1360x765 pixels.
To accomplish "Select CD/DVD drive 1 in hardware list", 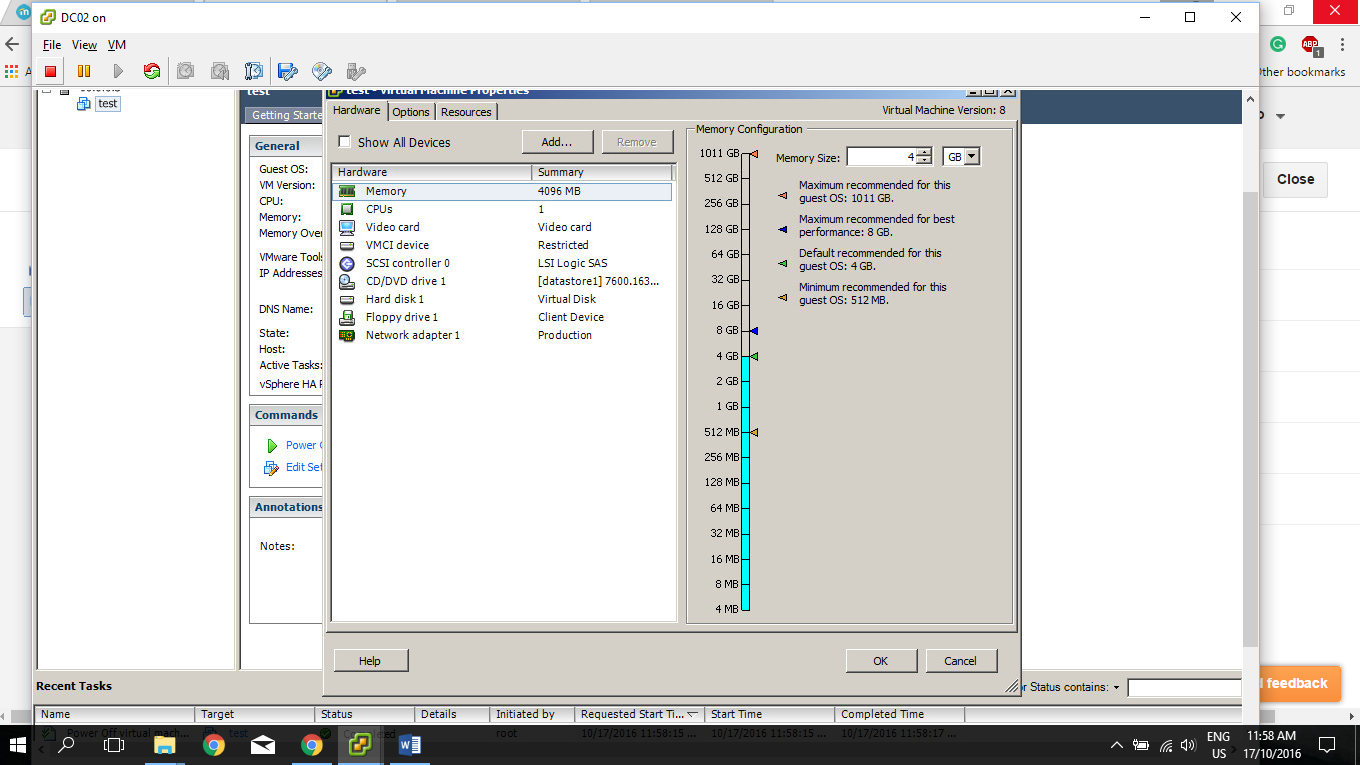I will click(x=502, y=281).
